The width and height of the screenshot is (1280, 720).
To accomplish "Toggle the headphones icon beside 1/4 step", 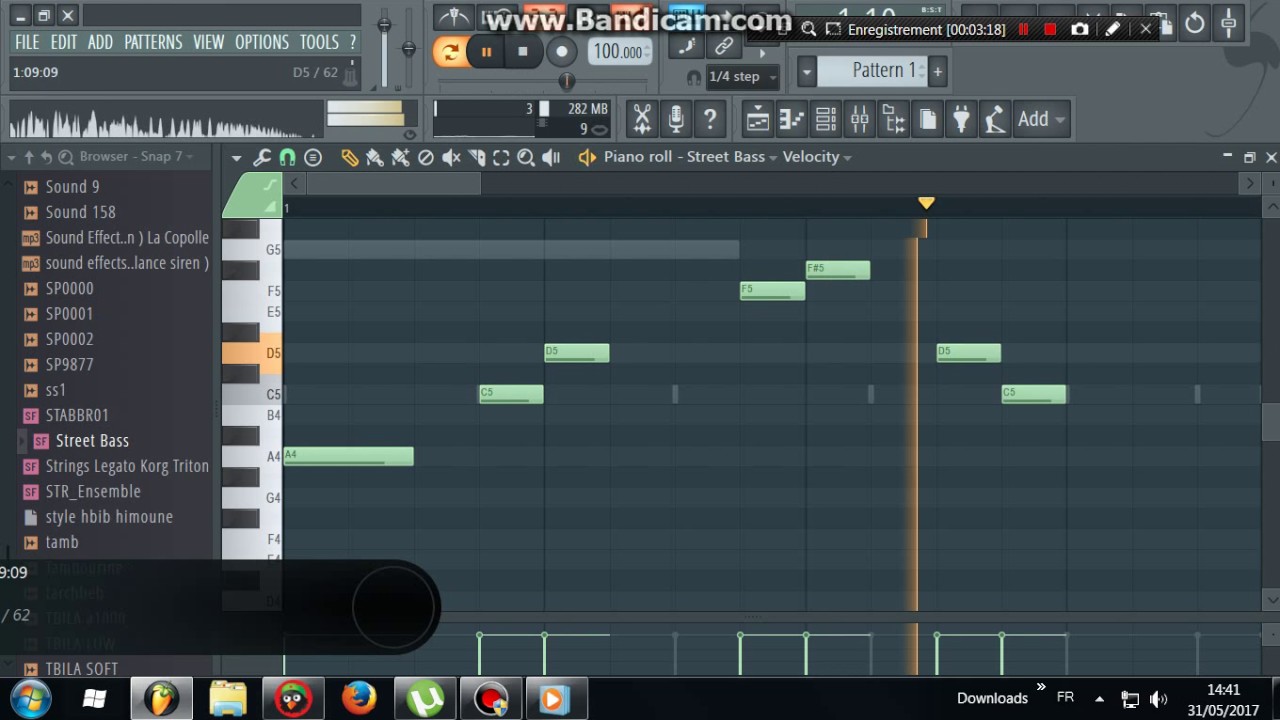I will tap(694, 77).
